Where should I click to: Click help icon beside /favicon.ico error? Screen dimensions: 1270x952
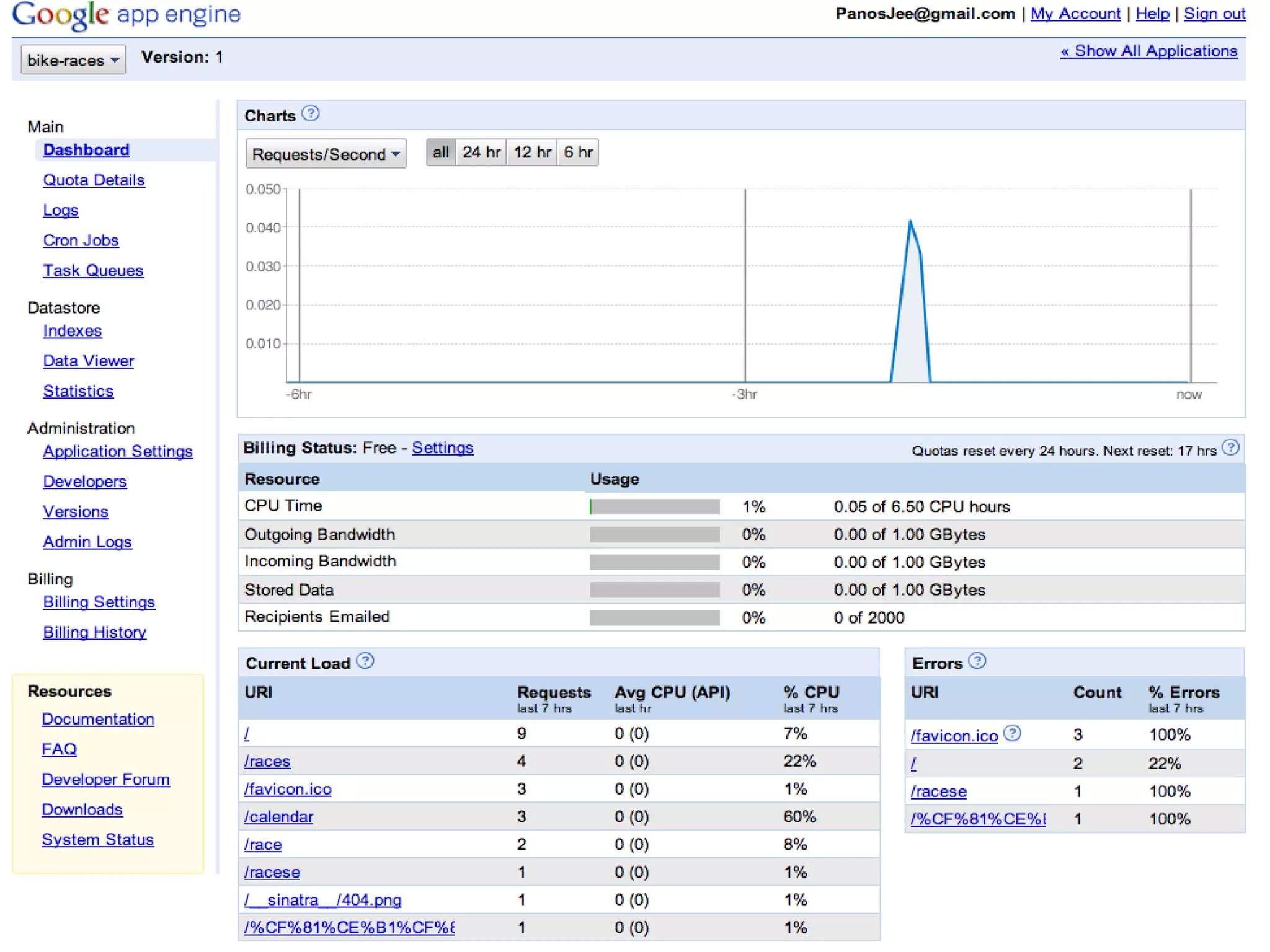click(1012, 734)
